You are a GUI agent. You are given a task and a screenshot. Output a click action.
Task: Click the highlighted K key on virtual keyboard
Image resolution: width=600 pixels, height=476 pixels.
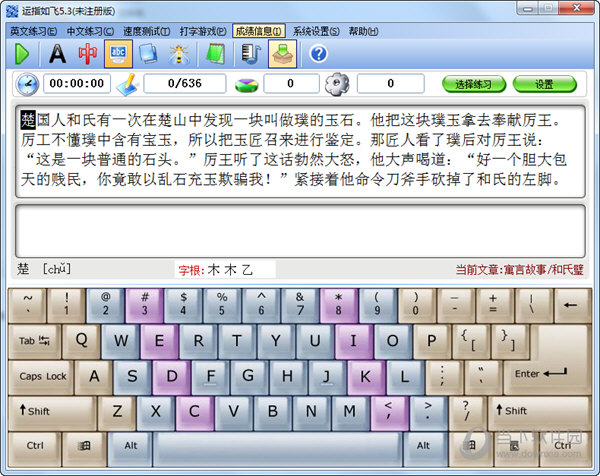click(366, 377)
